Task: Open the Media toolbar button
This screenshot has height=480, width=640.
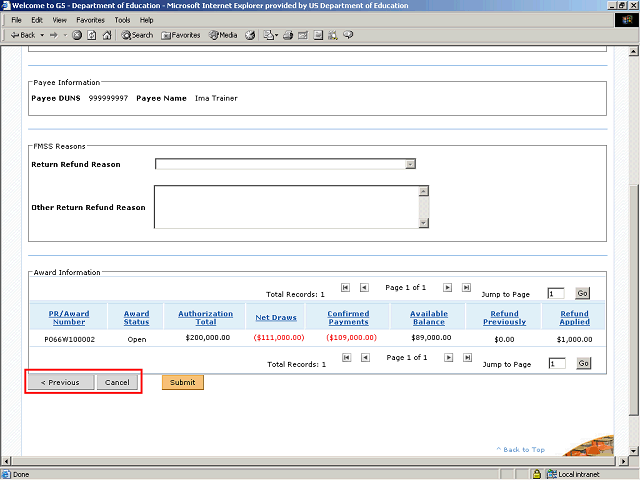Action: tap(221, 35)
